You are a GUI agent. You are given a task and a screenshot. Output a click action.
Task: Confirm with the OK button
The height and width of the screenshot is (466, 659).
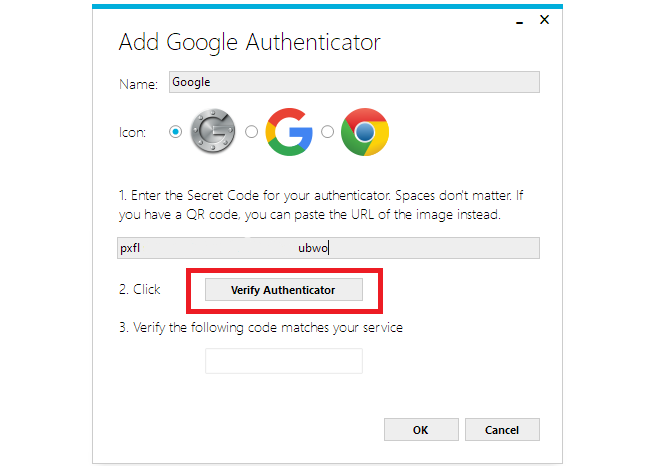(x=420, y=429)
